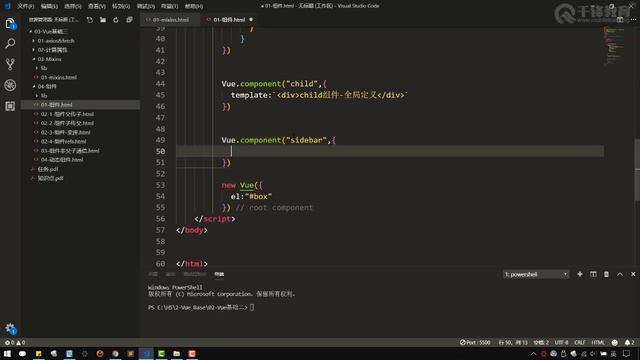Open the 编辑(E) menu

[x=49, y=6]
